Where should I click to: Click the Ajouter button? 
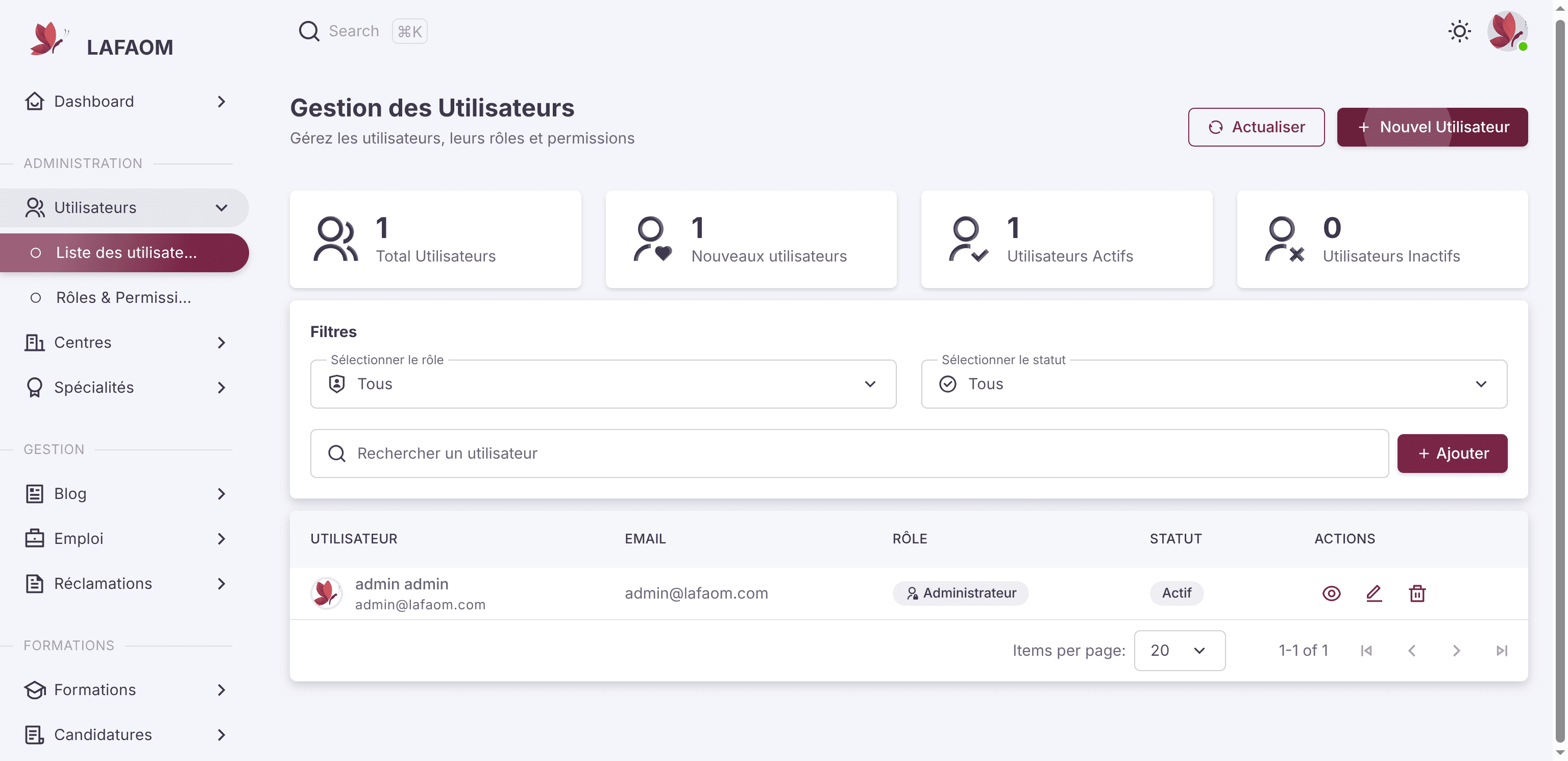[1452, 454]
